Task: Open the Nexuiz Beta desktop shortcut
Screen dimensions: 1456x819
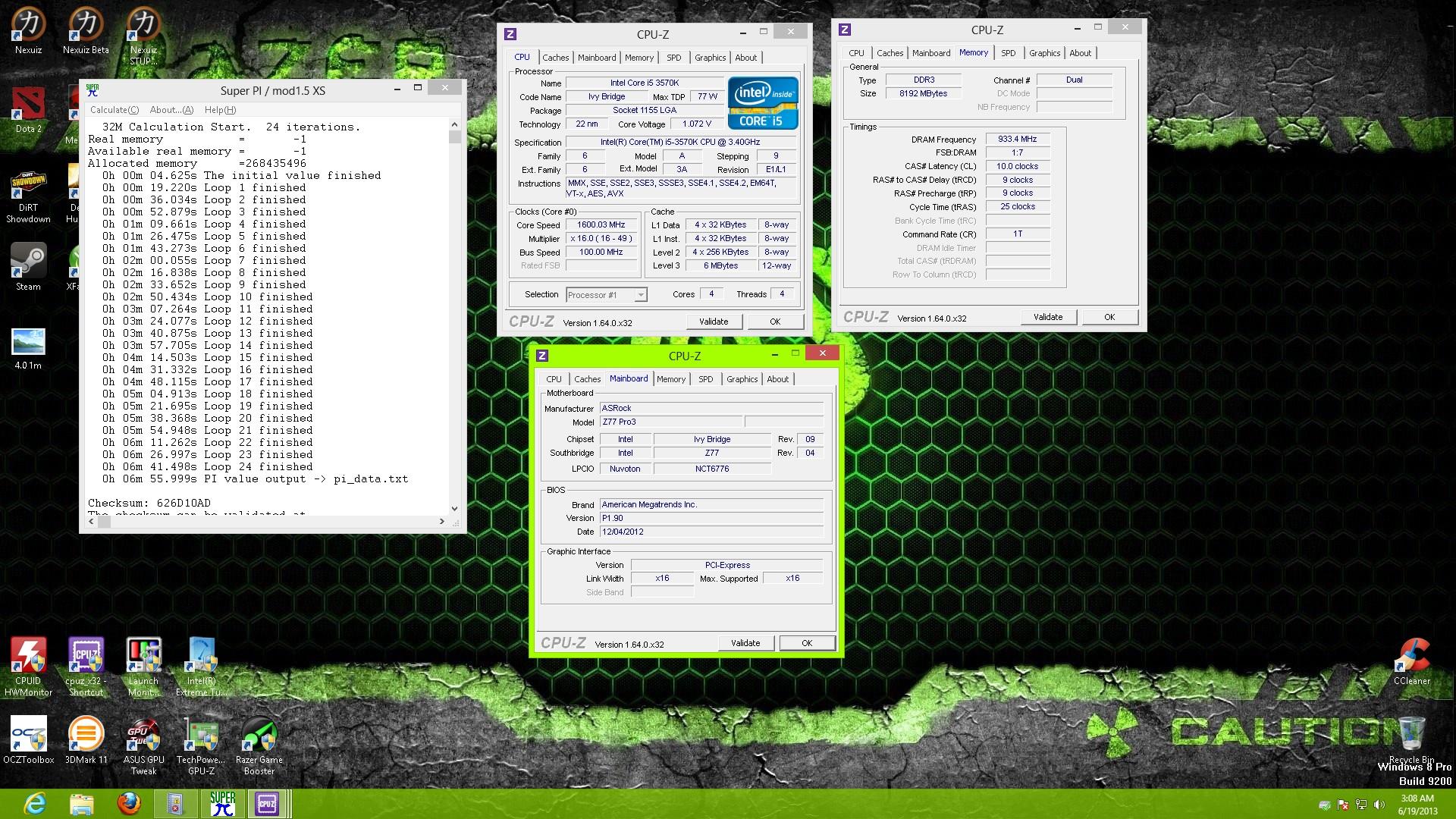Action: pyautogui.click(x=86, y=31)
